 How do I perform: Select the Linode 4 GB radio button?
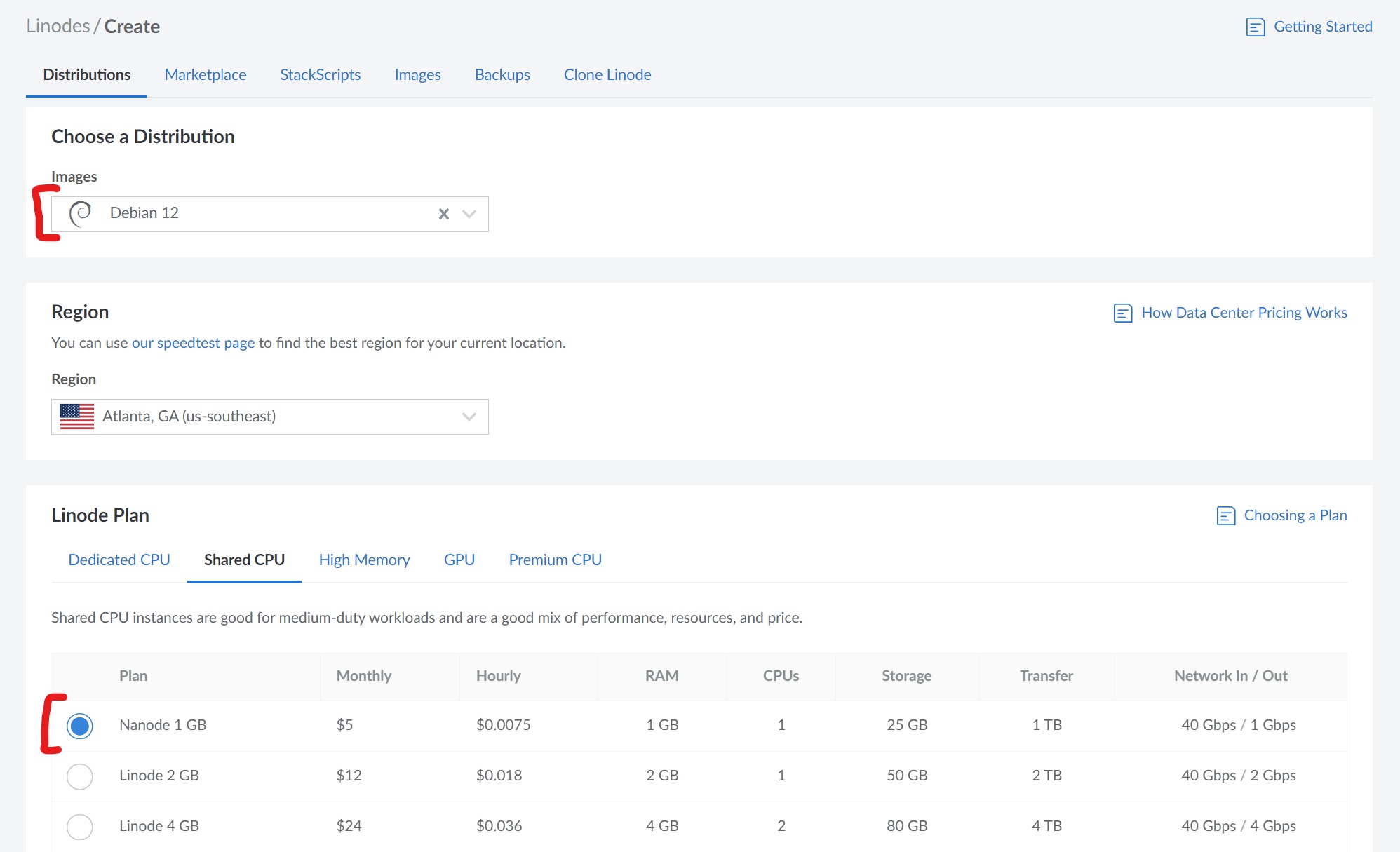pyautogui.click(x=80, y=827)
